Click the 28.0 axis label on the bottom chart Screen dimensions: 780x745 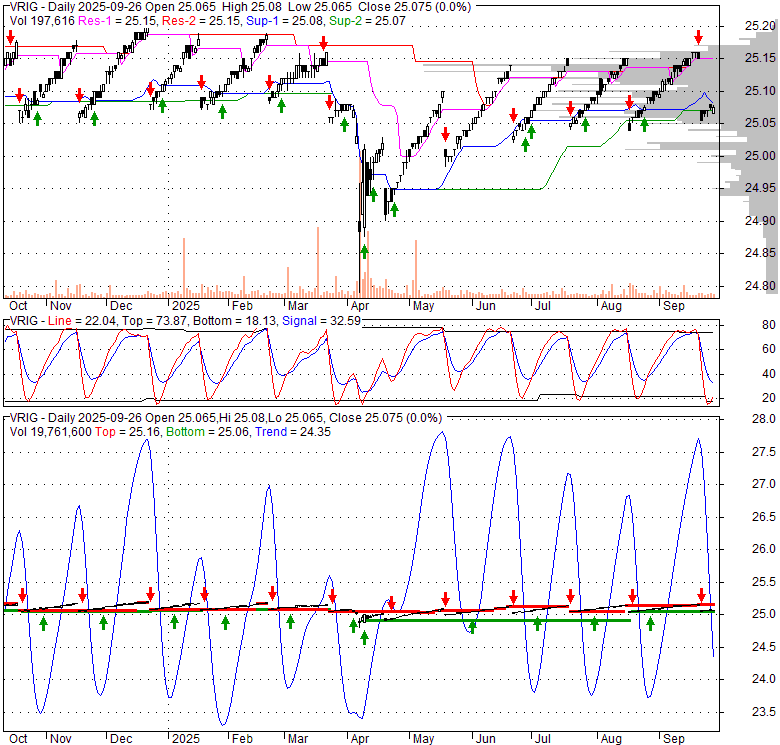(x=764, y=419)
